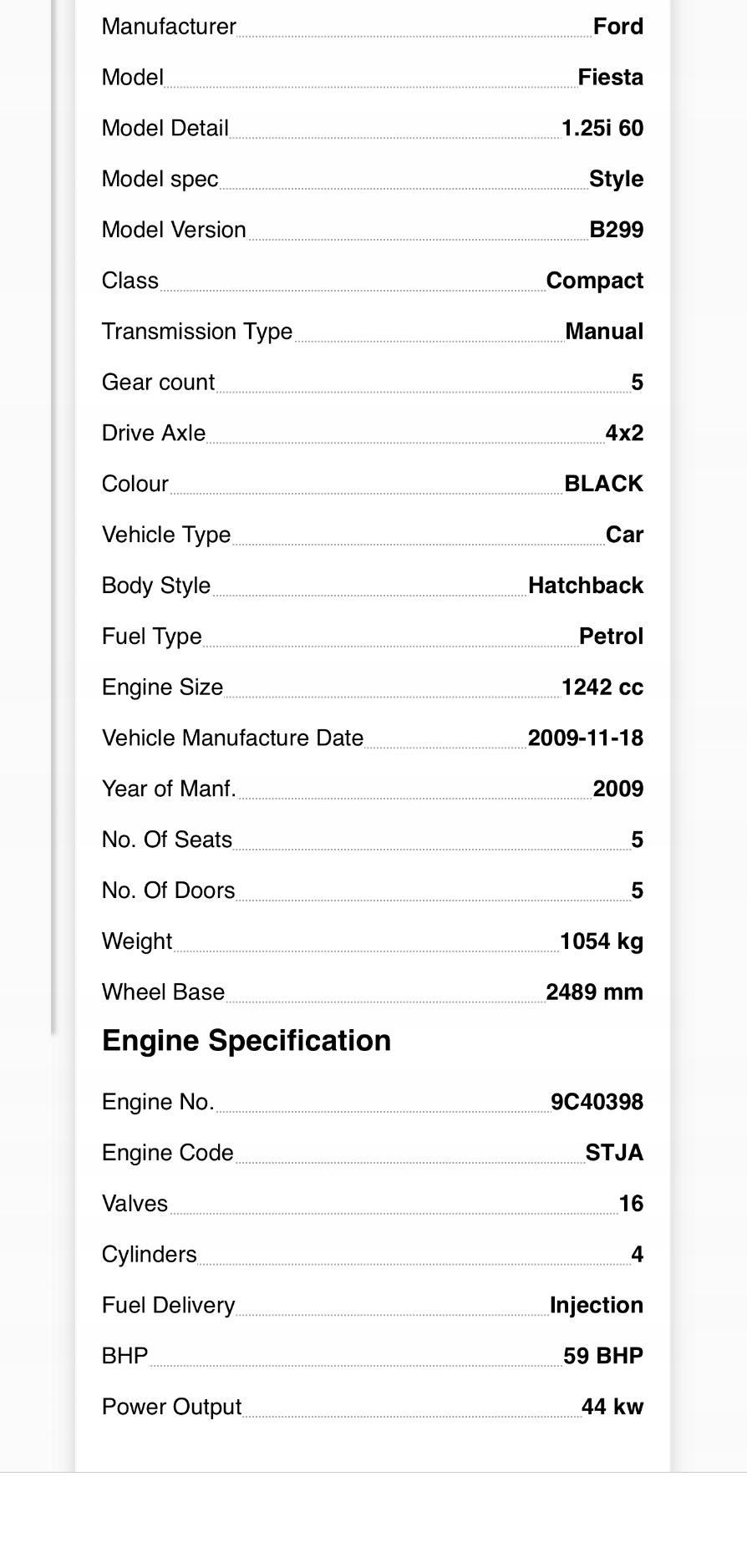The width and height of the screenshot is (747, 1568).
Task: Click the Engine Specification heading
Action: click(x=246, y=1041)
